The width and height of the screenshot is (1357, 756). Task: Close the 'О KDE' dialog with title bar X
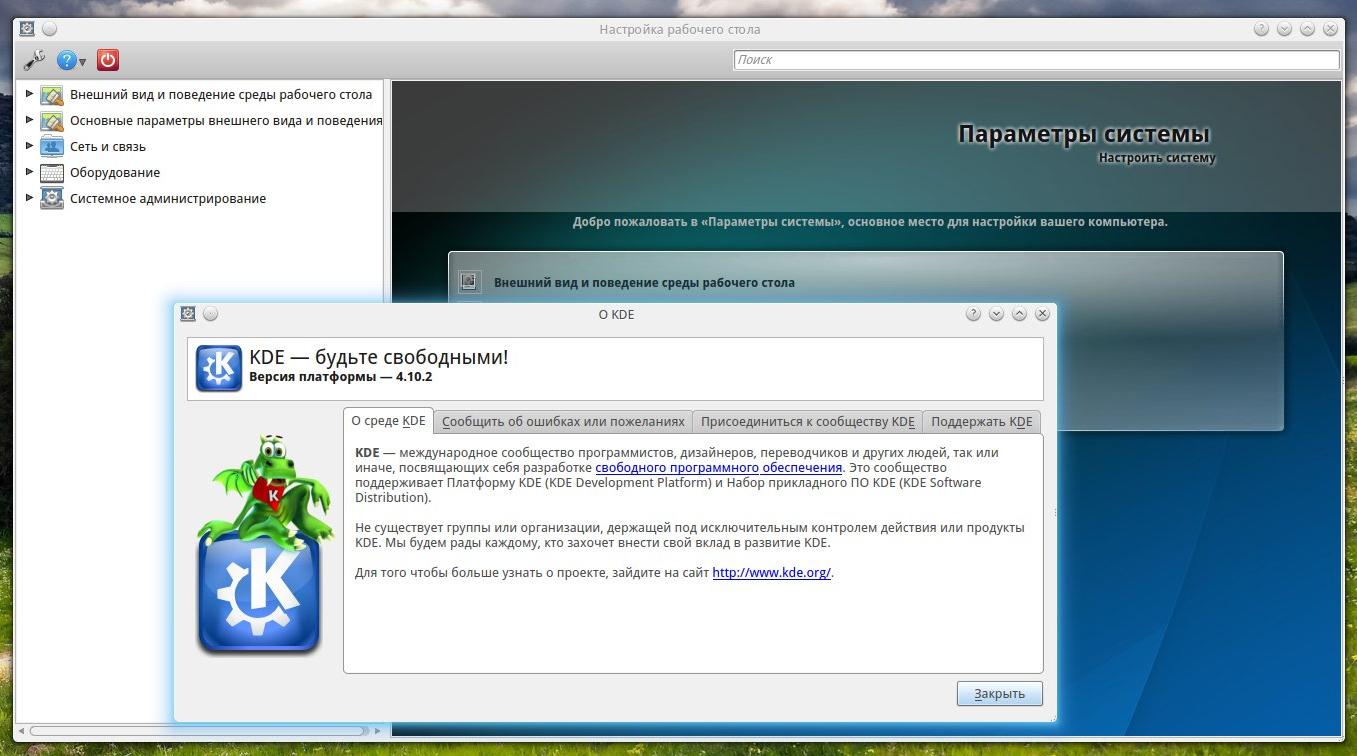pyautogui.click(x=1042, y=314)
